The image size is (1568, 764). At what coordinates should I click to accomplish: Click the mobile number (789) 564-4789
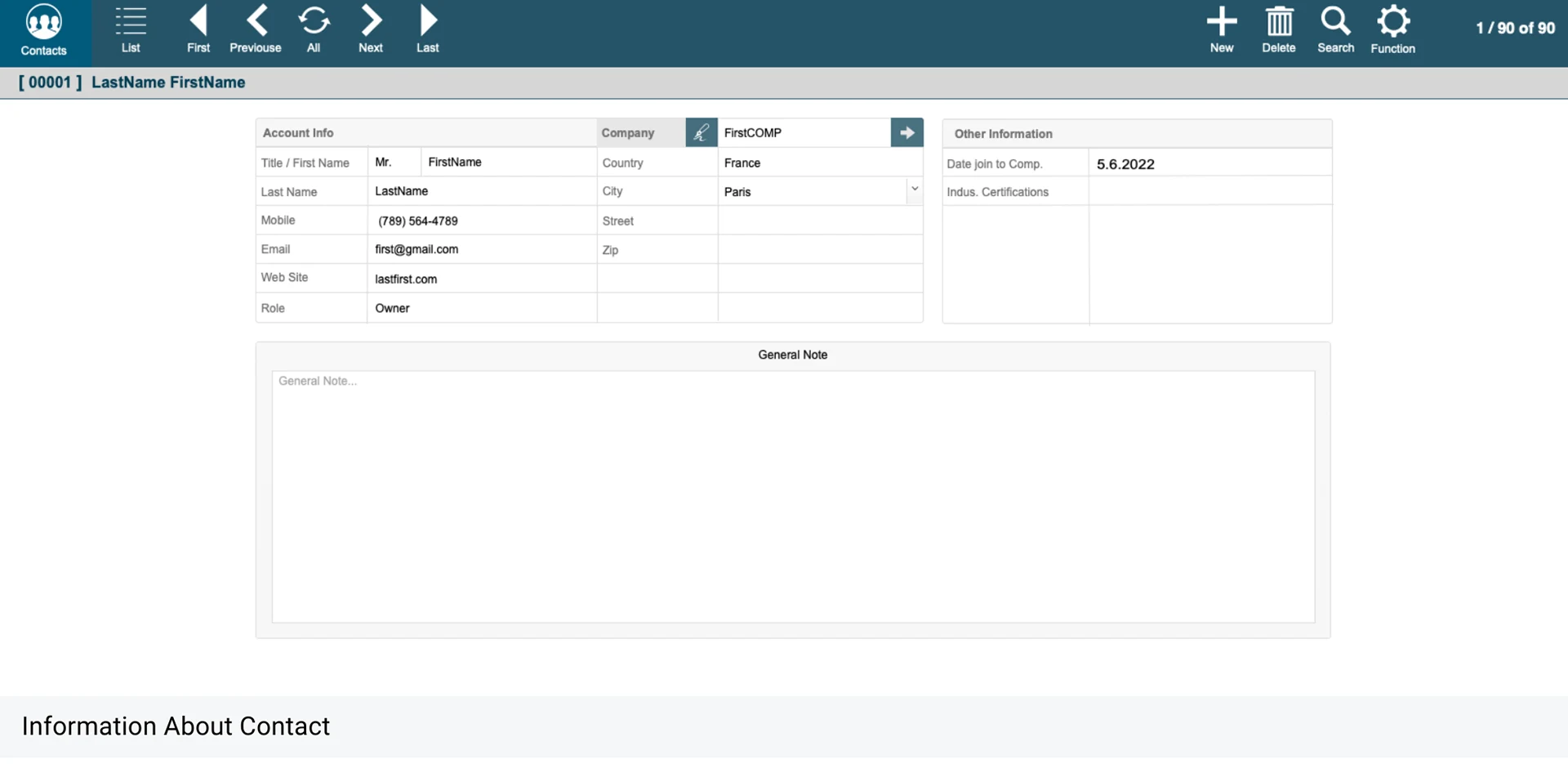pyautogui.click(x=482, y=221)
